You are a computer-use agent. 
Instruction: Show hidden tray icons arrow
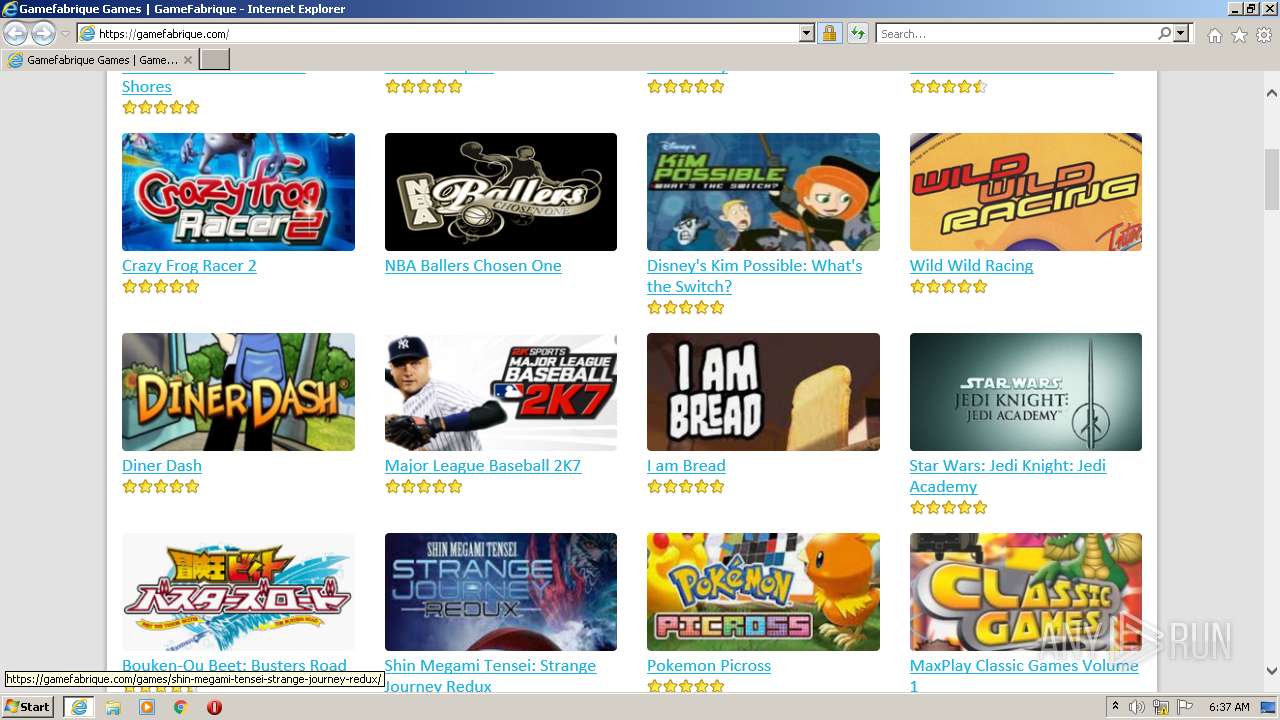(1116, 707)
